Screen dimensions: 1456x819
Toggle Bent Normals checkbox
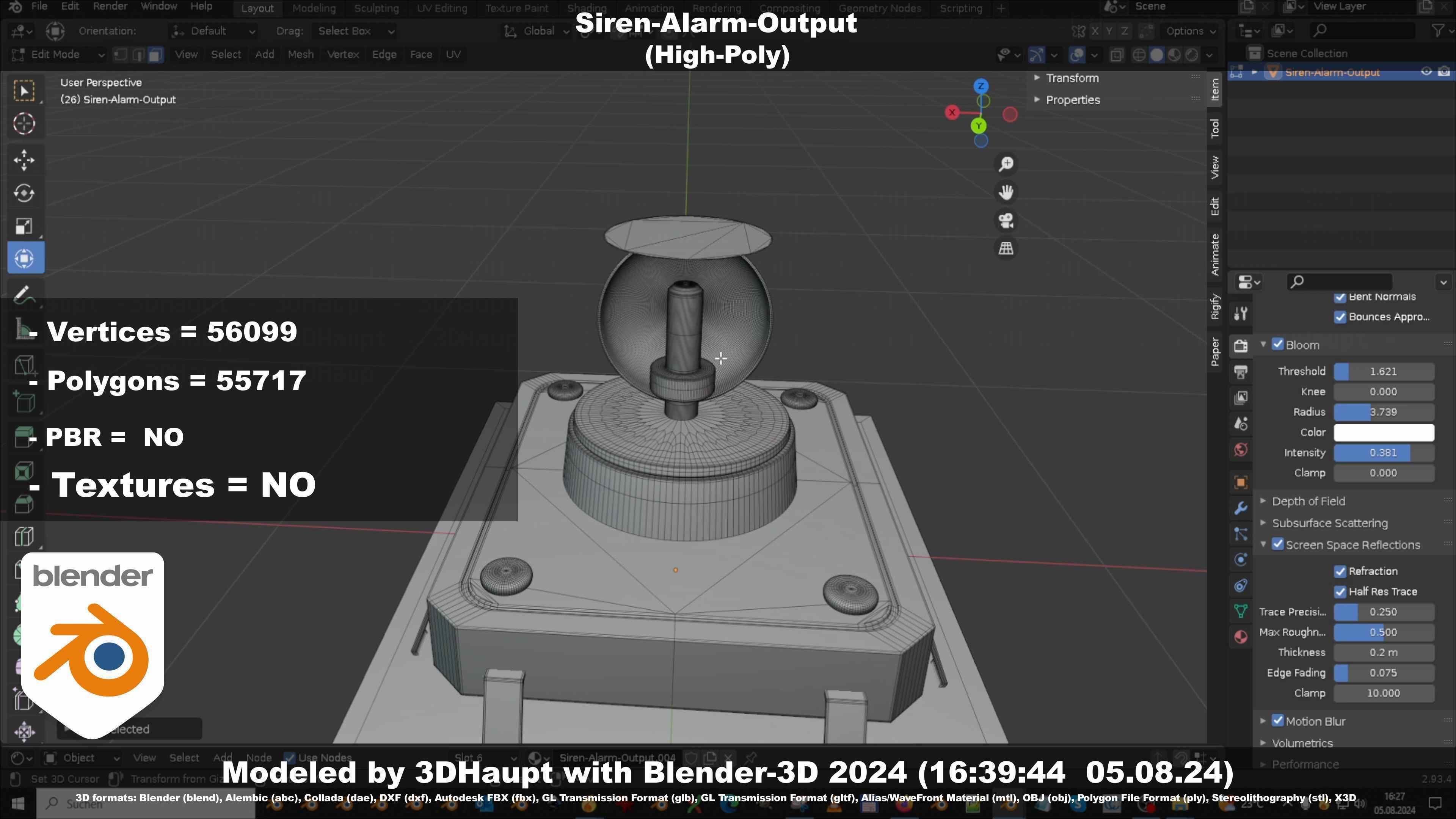coord(1340,297)
